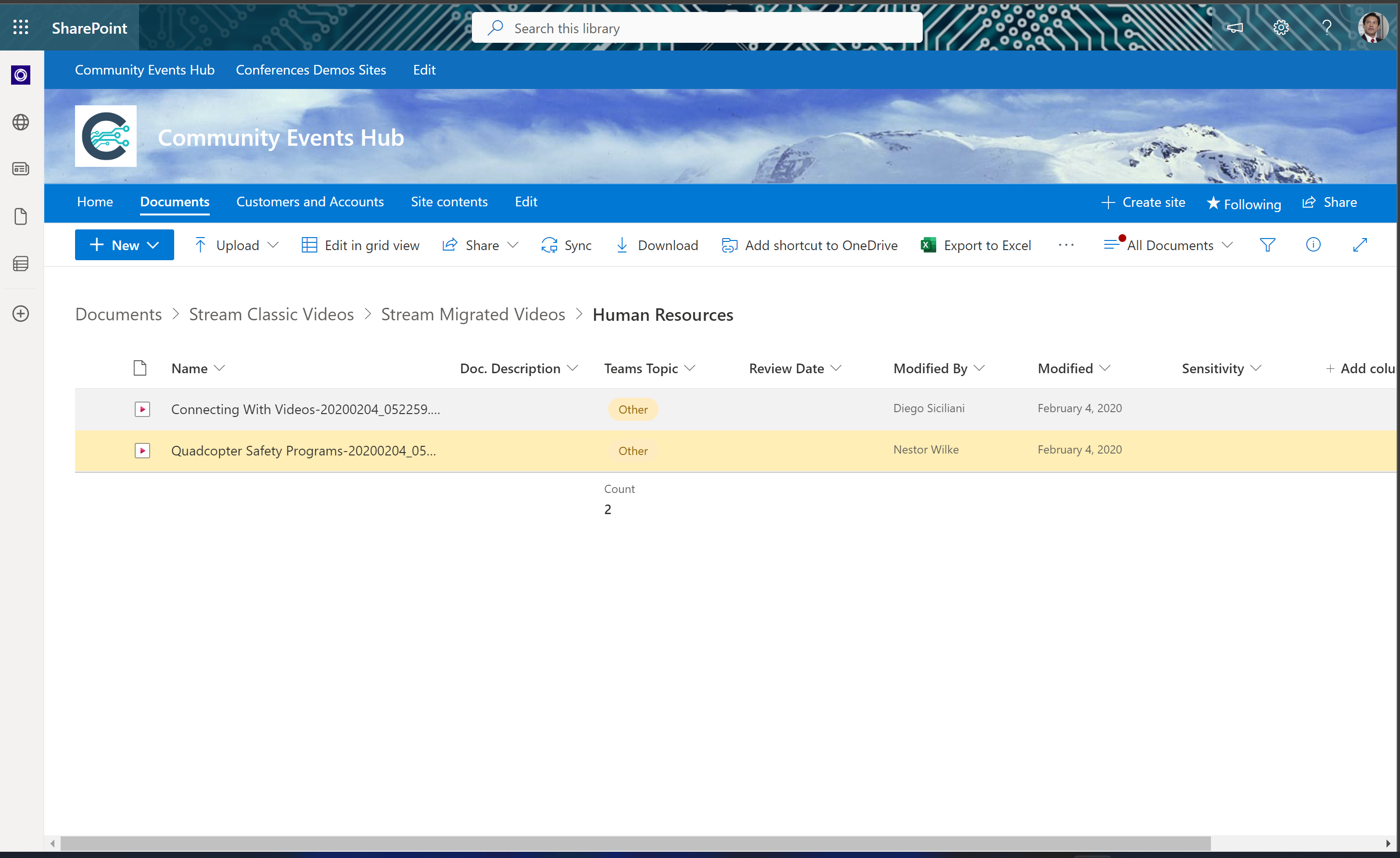Click the Download toolbar icon
Image resolution: width=1400 pixels, height=858 pixels.
pyautogui.click(x=623, y=245)
